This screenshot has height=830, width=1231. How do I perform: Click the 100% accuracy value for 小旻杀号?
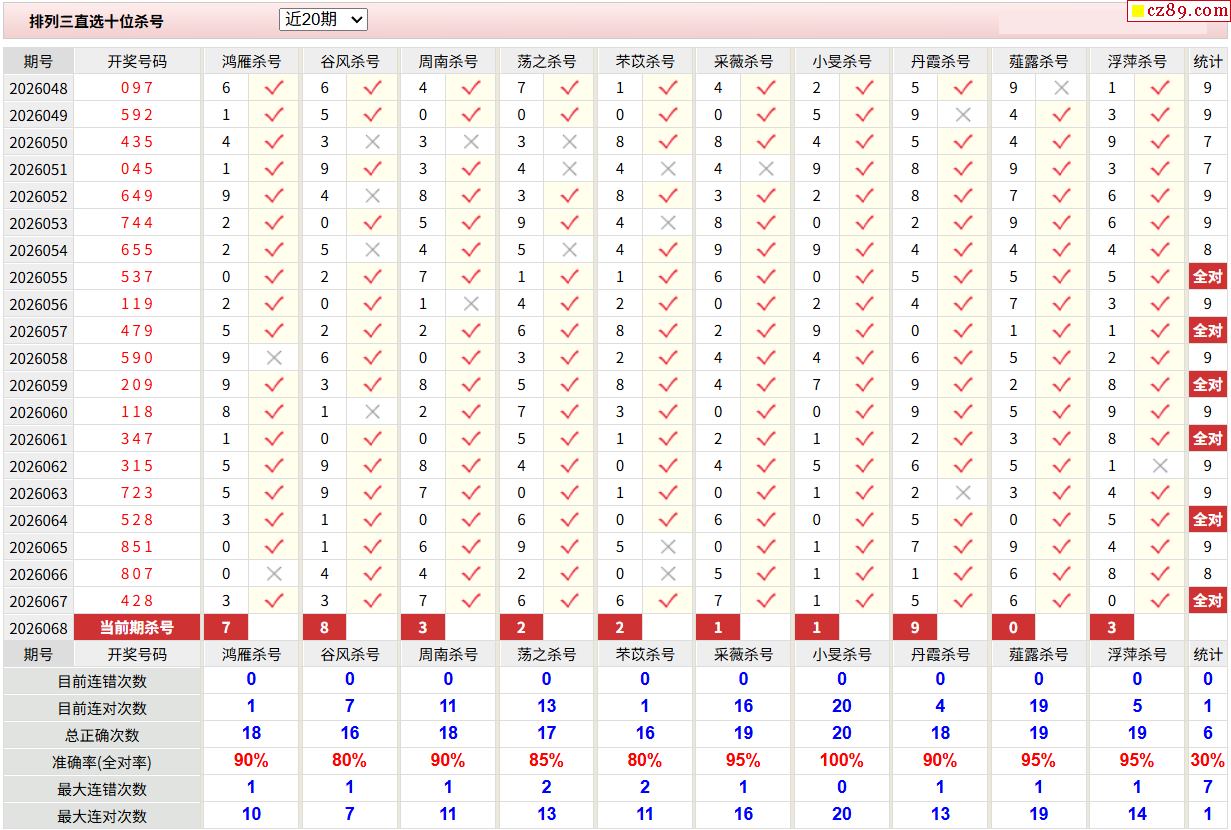click(x=841, y=760)
